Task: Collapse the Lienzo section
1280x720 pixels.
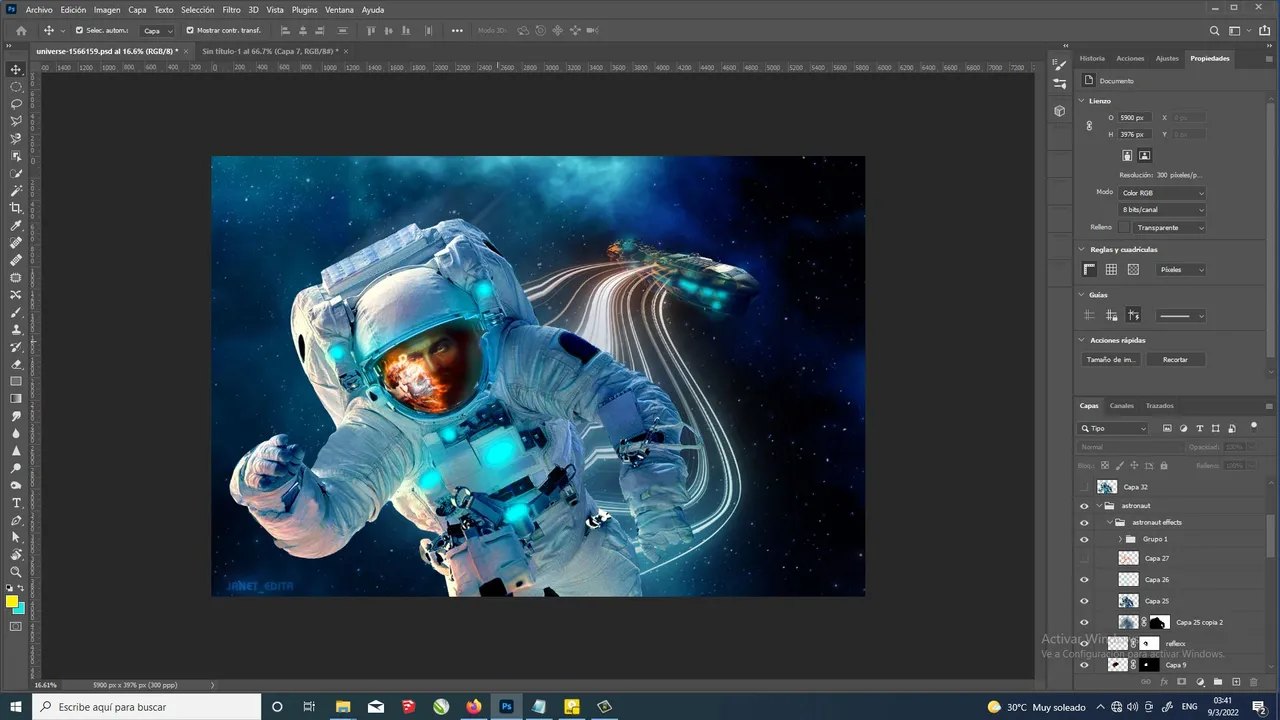Action: tap(1082, 101)
